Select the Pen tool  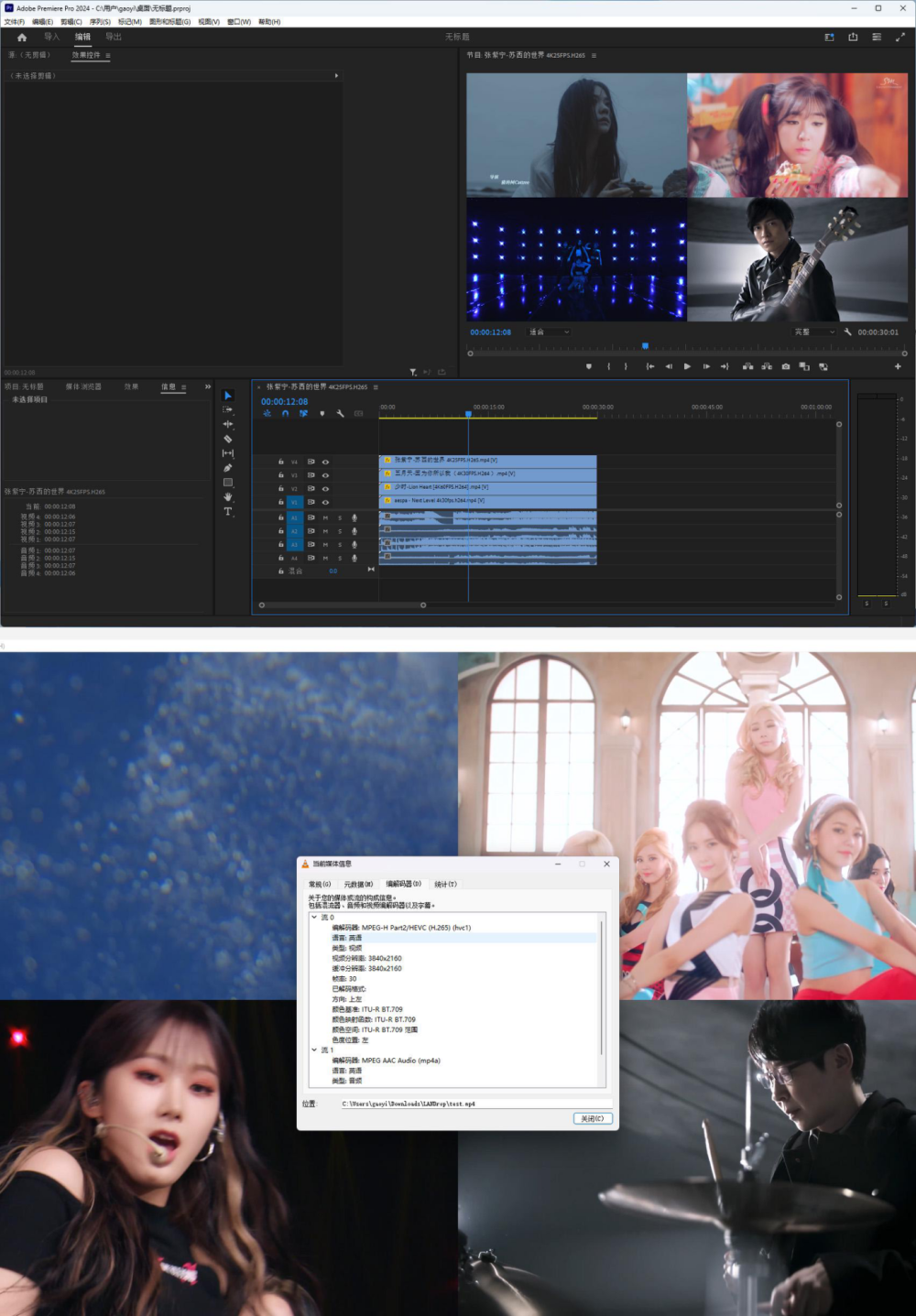(228, 468)
